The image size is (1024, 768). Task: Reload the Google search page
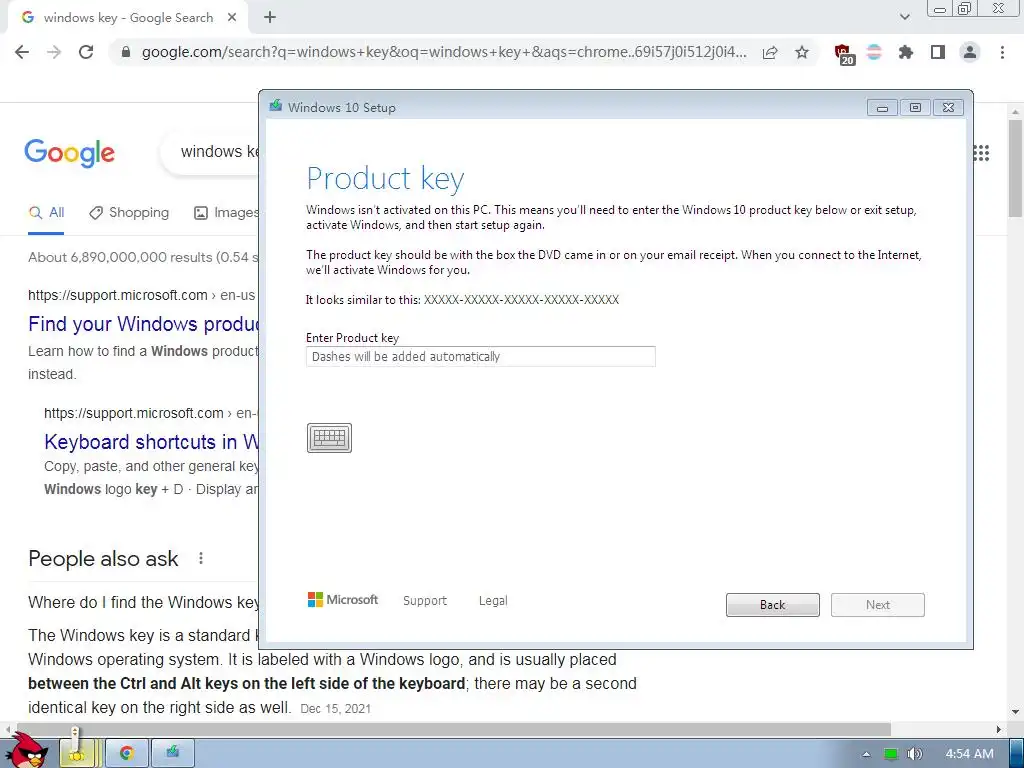(86, 52)
